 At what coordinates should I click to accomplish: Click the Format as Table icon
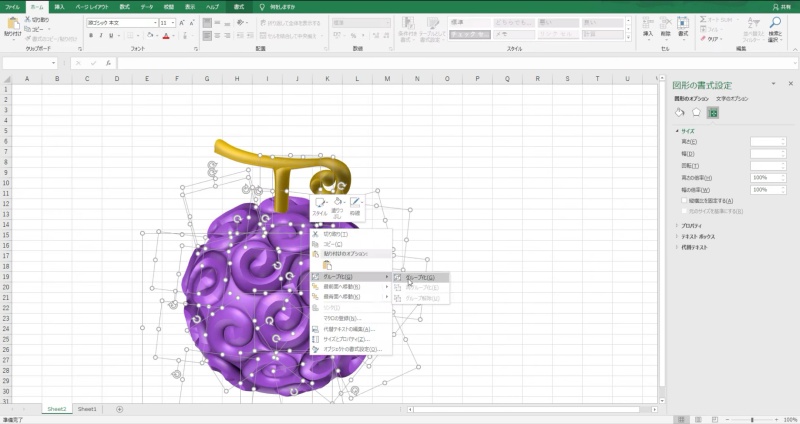[433, 23]
